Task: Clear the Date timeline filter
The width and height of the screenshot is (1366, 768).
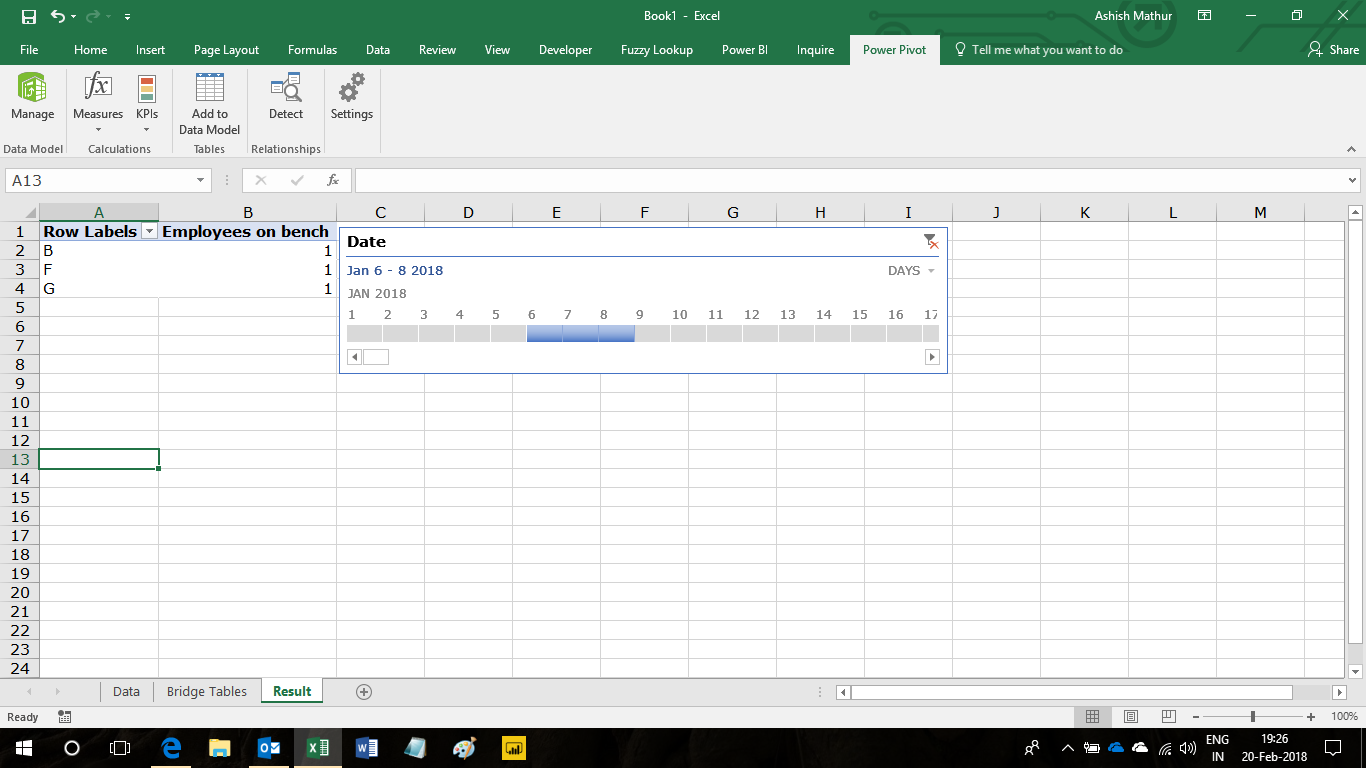Action: pyautogui.click(x=930, y=241)
